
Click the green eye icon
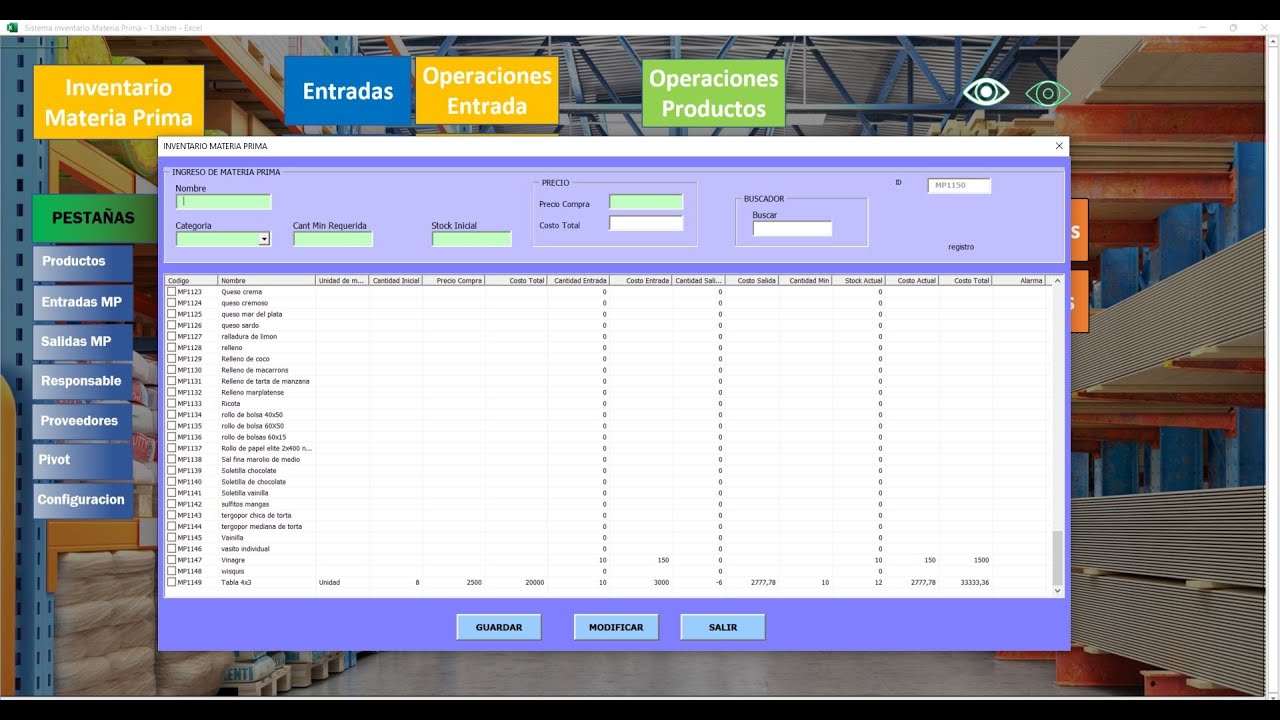click(x=1047, y=94)
